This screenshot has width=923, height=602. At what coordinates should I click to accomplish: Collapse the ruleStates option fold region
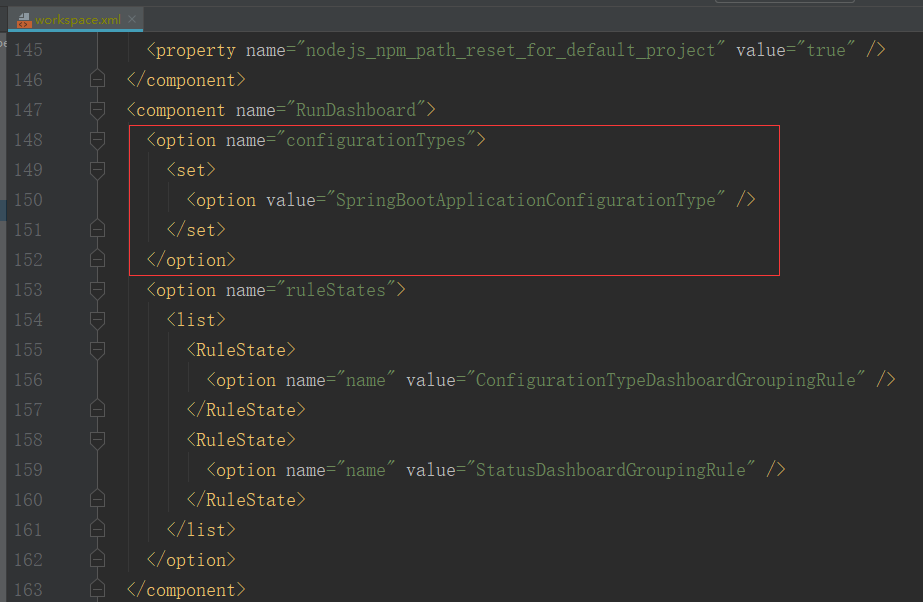tap(97, 289)
